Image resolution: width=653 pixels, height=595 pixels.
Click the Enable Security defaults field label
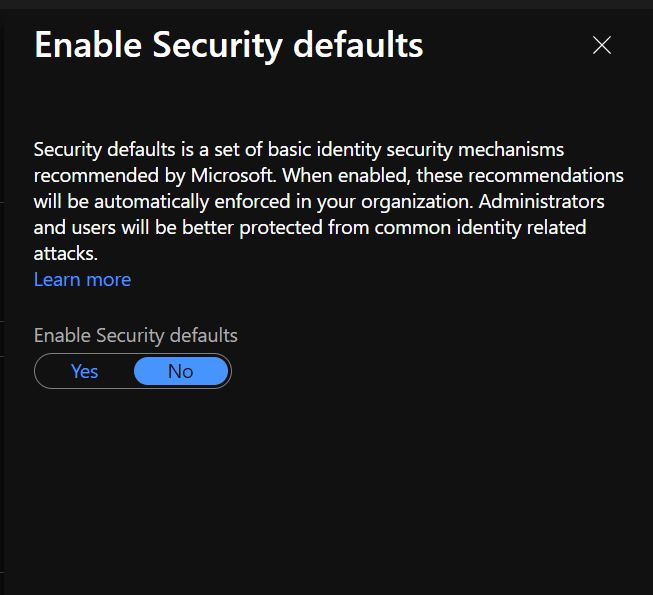point(136,335)
